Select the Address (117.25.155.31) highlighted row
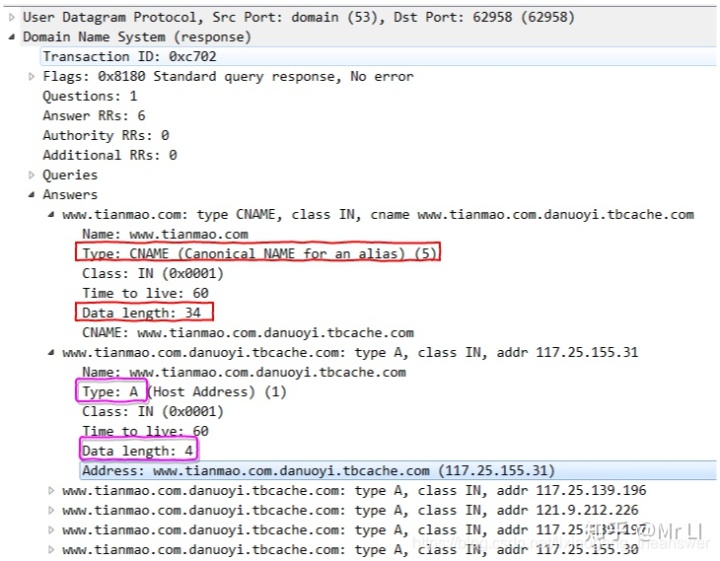Viewport: 720px width, 561px height. (398, 471)
